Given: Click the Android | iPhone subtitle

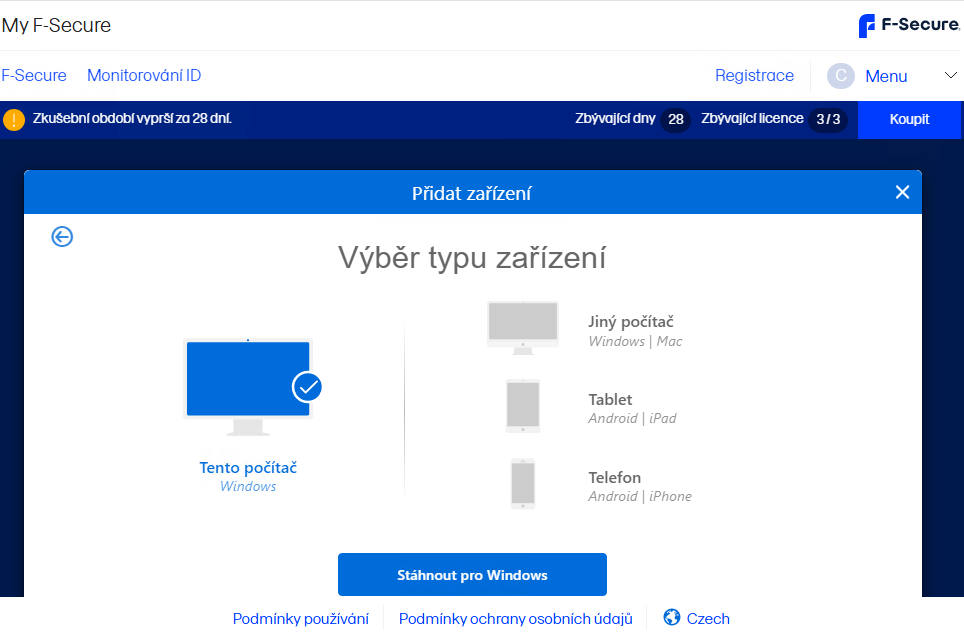Looking at the screenshot, I should tap(639, 496).
